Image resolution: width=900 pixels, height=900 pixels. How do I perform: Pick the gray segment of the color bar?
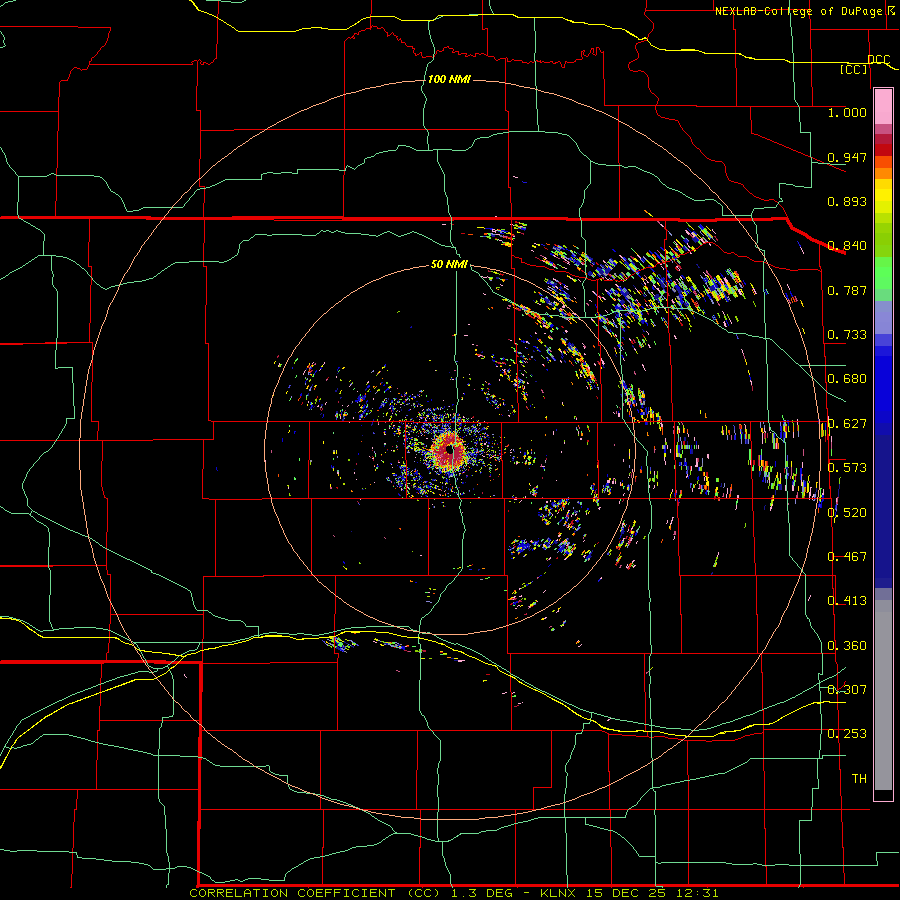(x=883, y=695)
